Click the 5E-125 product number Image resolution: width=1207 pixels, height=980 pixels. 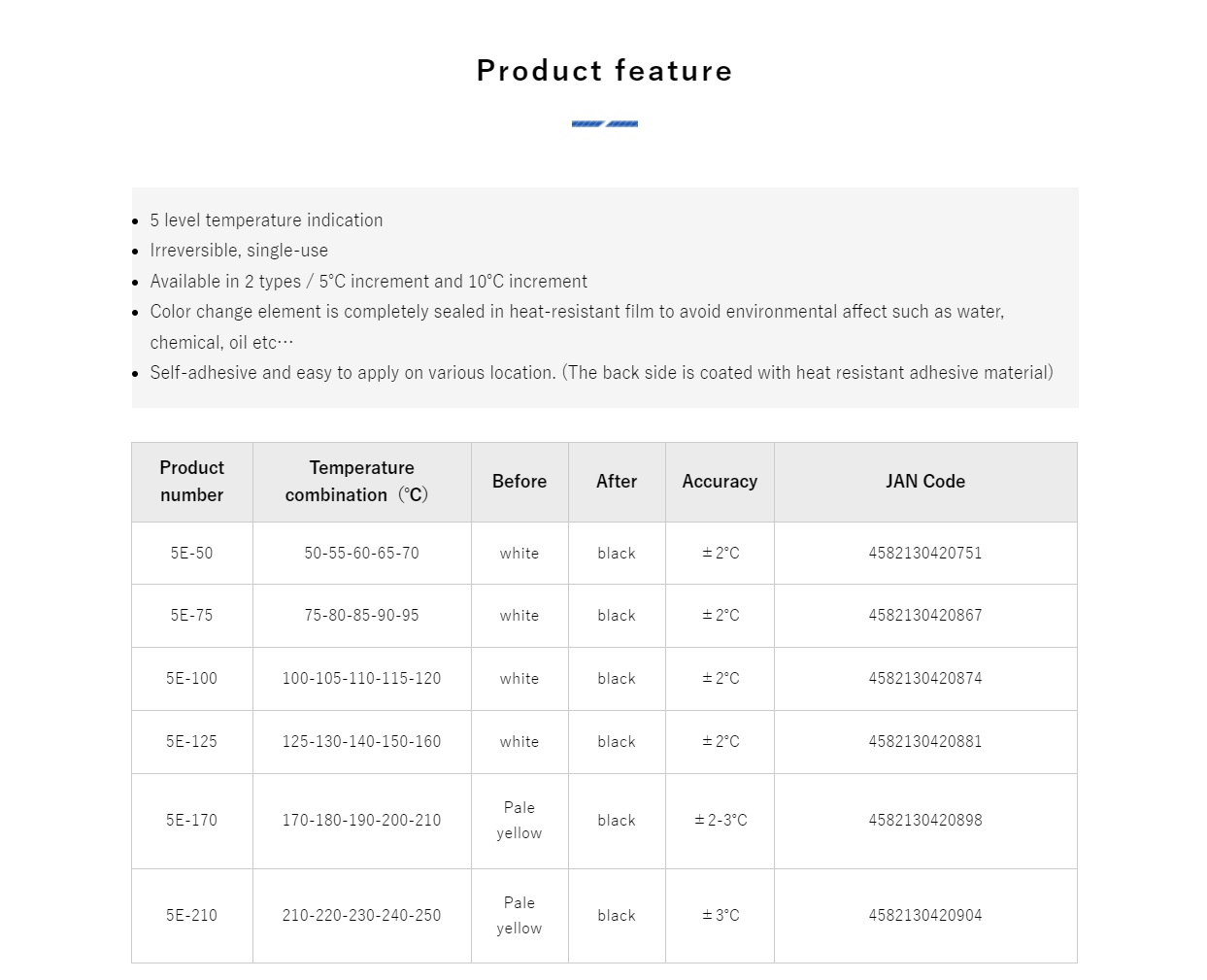pyautogui.click(x=192, y=741)
